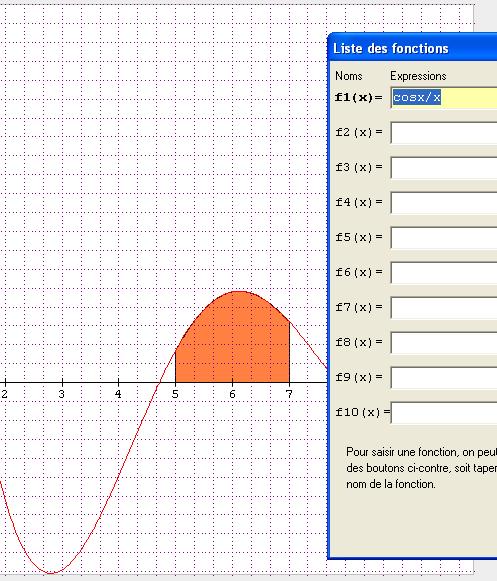Click the f7(x) expression field
497x581 pixels.
(444, 308)
